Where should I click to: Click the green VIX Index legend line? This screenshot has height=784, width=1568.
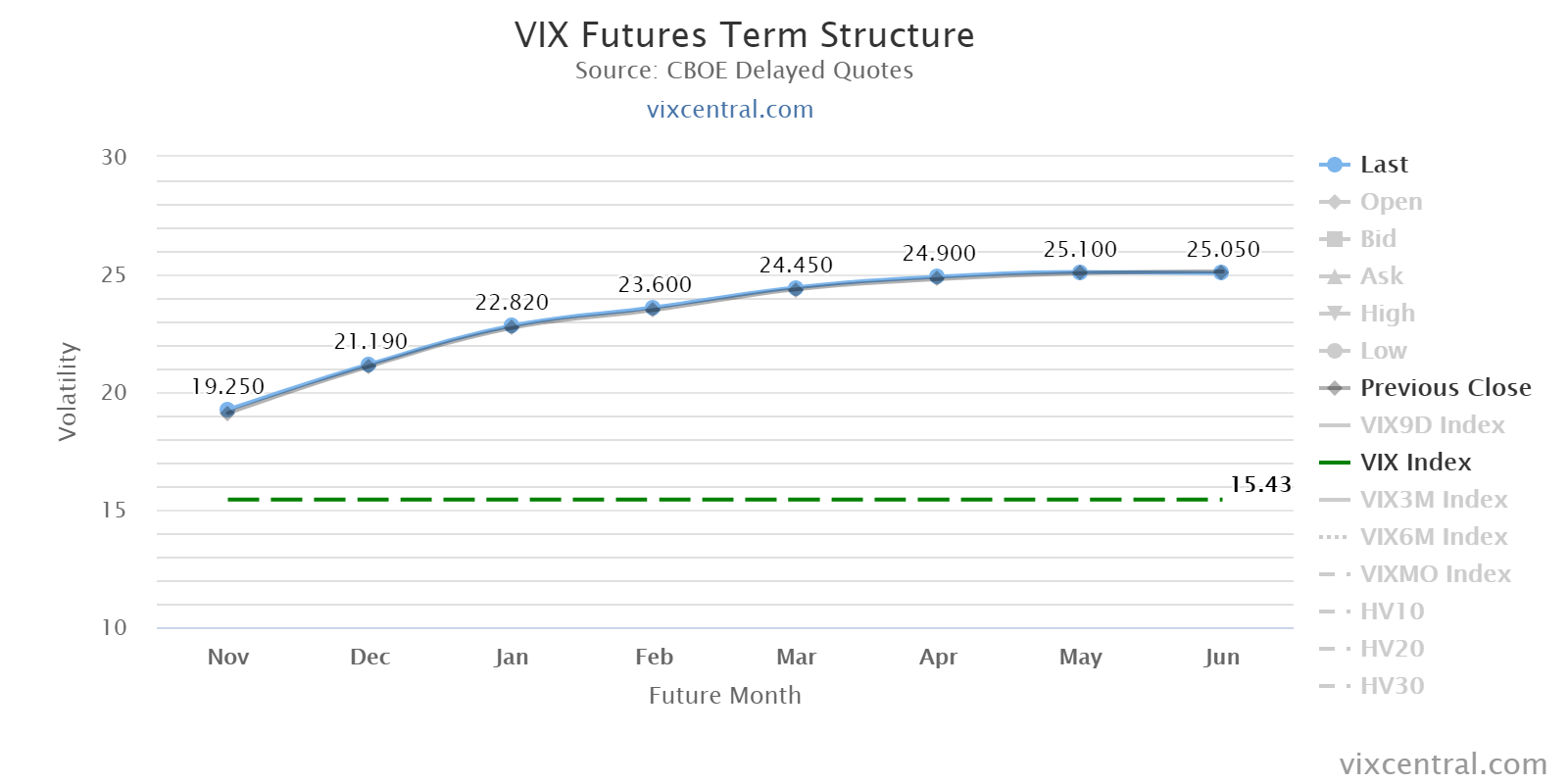(1335, 463)
